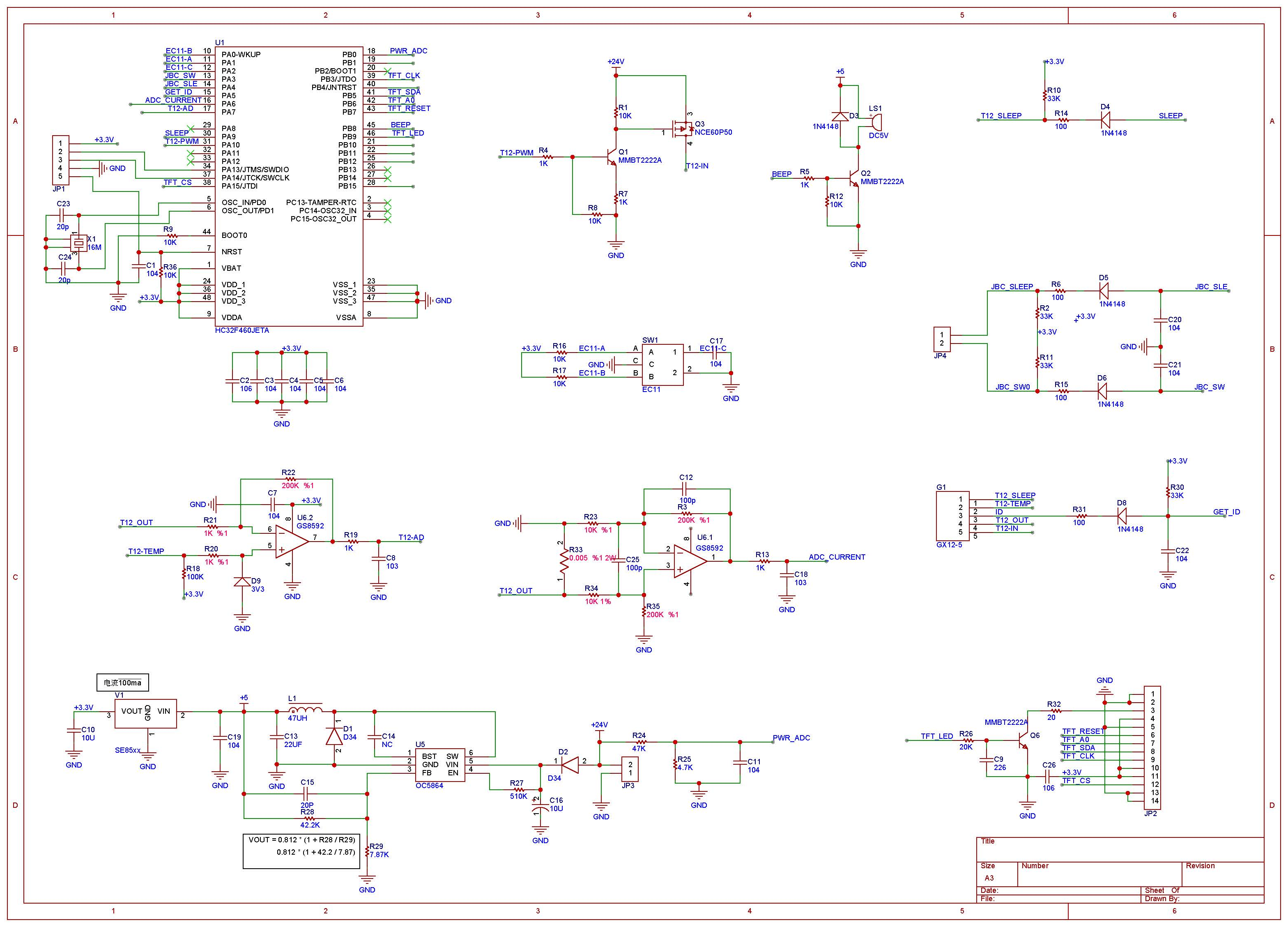Click the Q3 NCE60P50 MOSFET symbol
The width and height of the screenshot is (1288, 927).
[683, 129]
